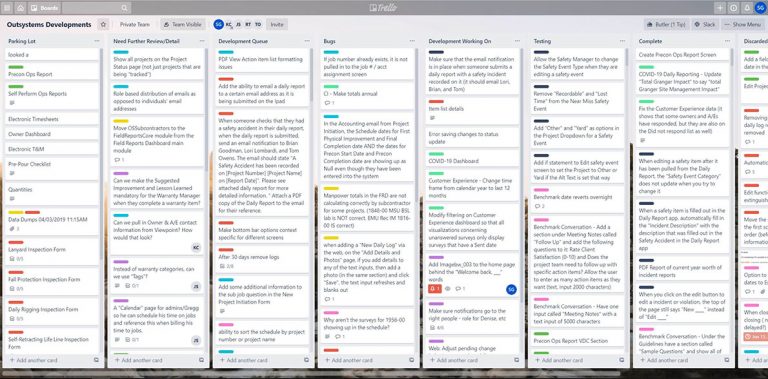768x379 pixels.
Task: Click green label on Precon Ops Report card
Action: click(x=16, y=67)
